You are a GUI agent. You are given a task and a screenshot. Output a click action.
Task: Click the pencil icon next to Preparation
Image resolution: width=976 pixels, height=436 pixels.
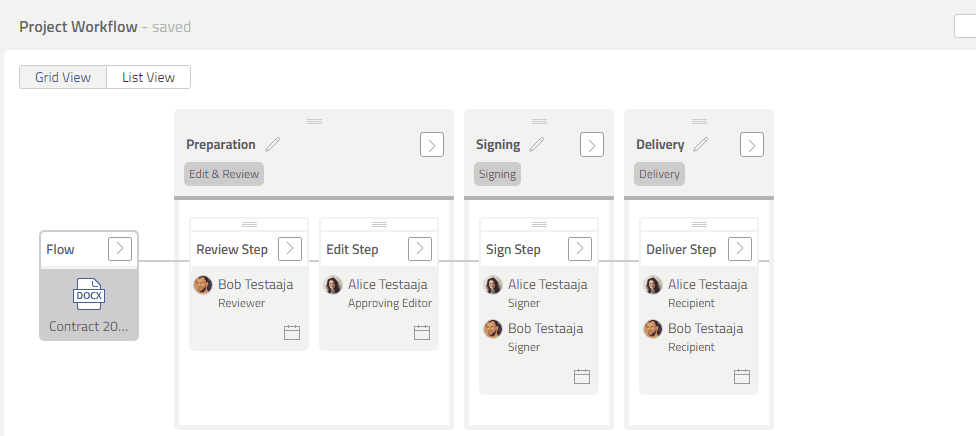click(273, 144)
